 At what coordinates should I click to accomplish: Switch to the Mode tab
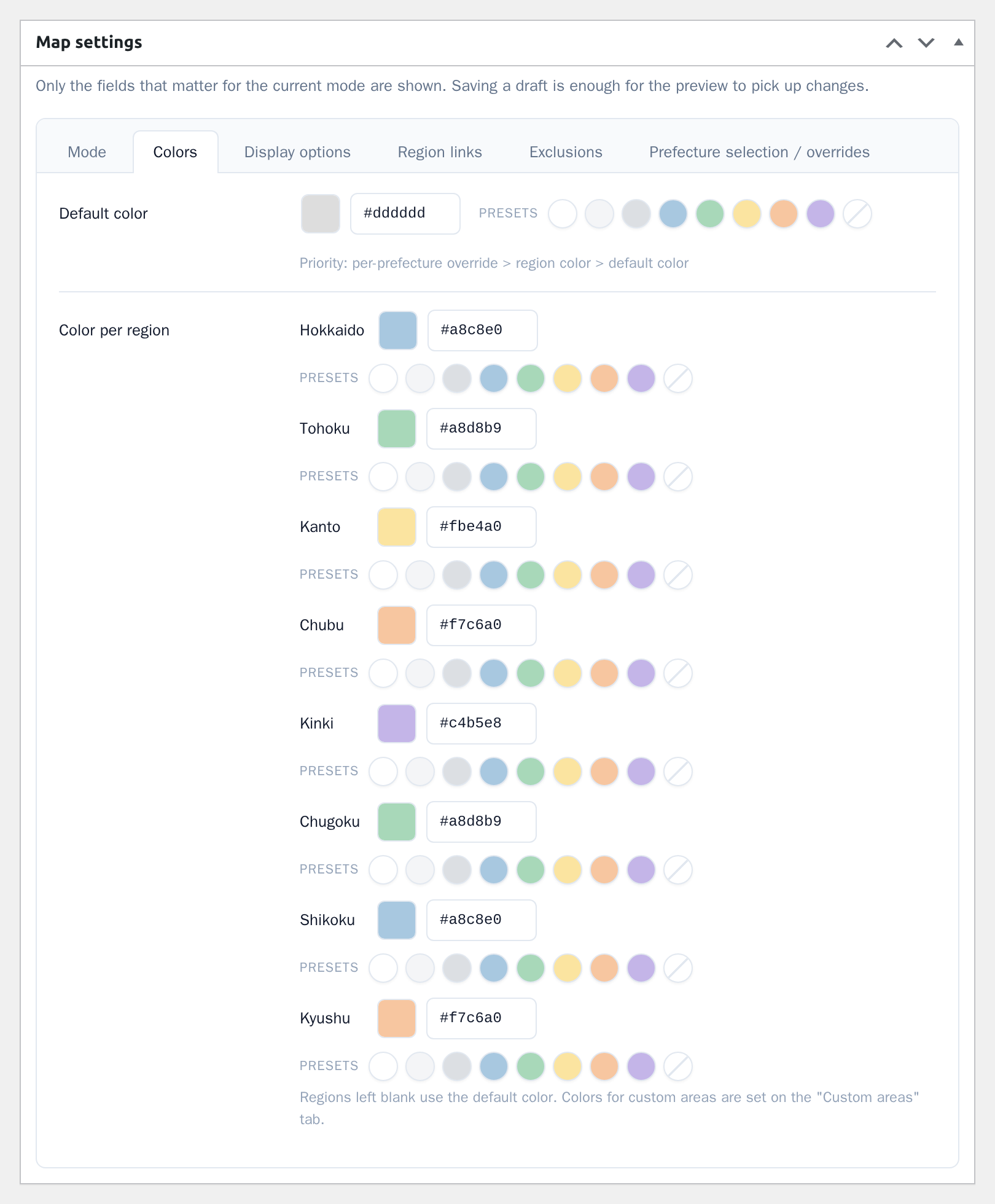pos(87,152)
